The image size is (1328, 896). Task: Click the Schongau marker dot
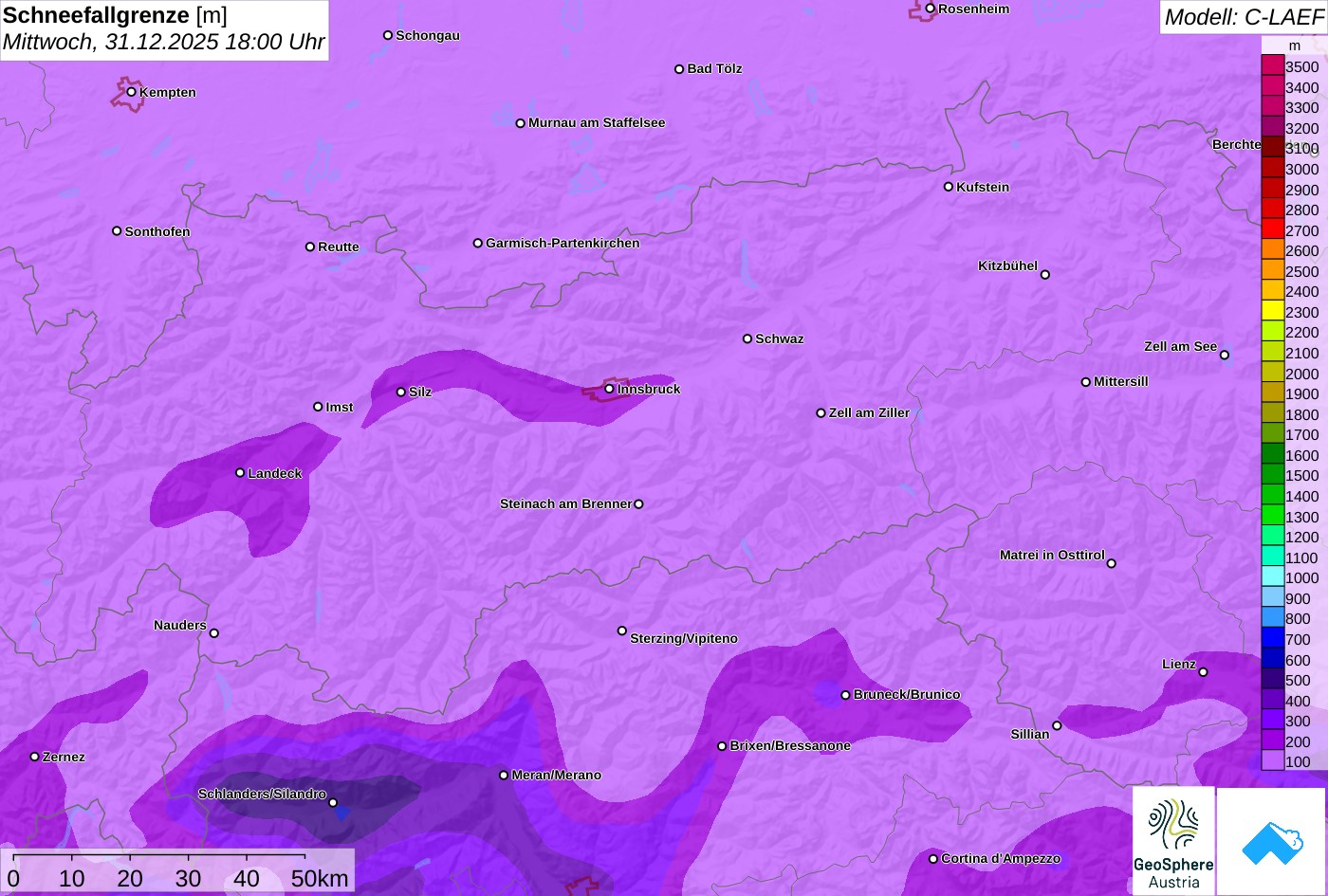click(388, 35)
